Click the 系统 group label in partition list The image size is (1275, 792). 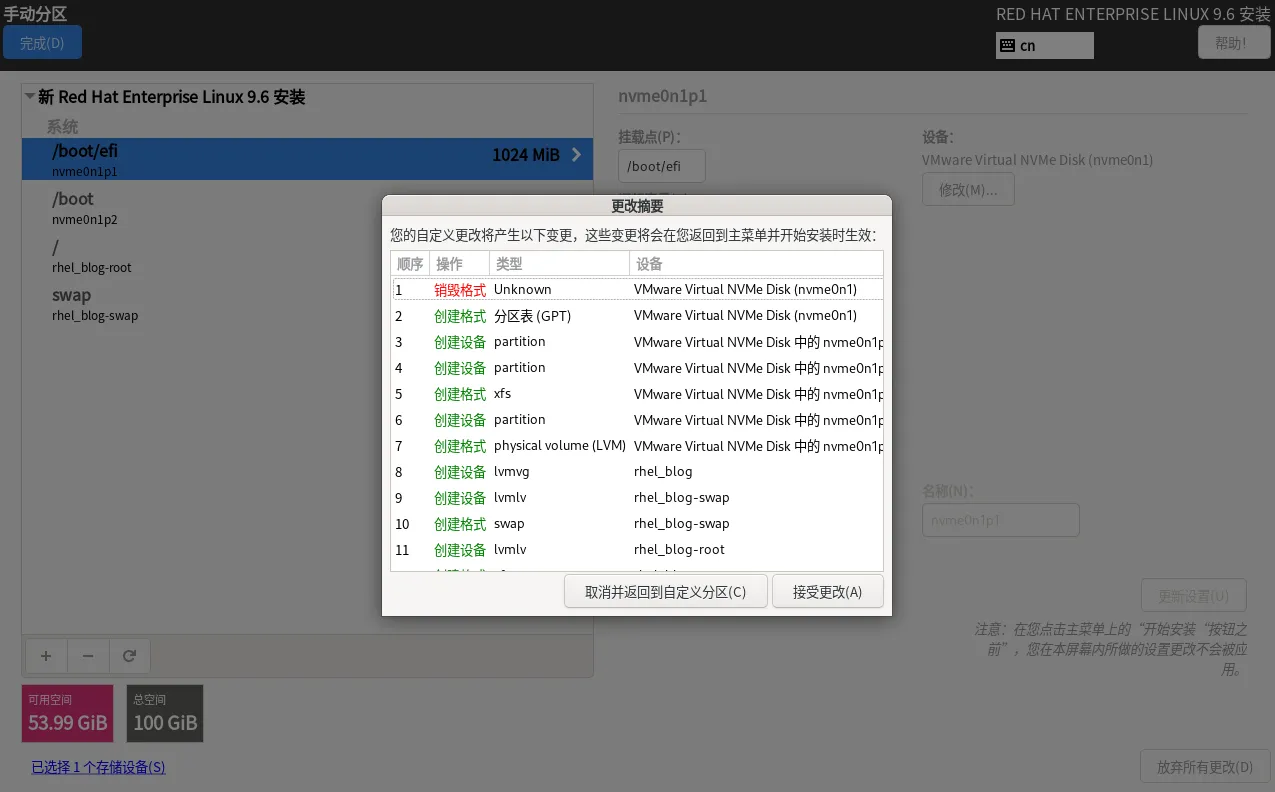pos(62,127)
